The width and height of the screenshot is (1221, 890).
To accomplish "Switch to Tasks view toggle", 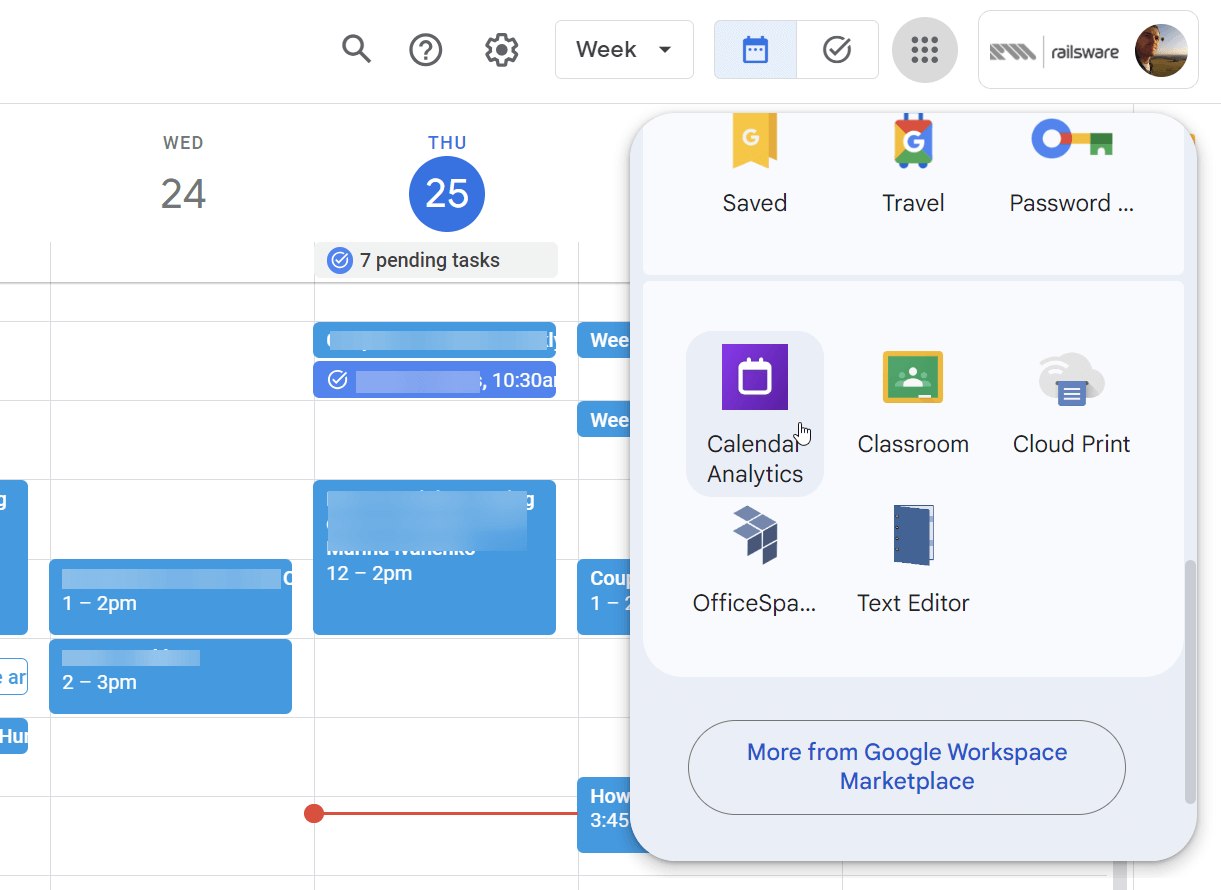I will [837, 49].
